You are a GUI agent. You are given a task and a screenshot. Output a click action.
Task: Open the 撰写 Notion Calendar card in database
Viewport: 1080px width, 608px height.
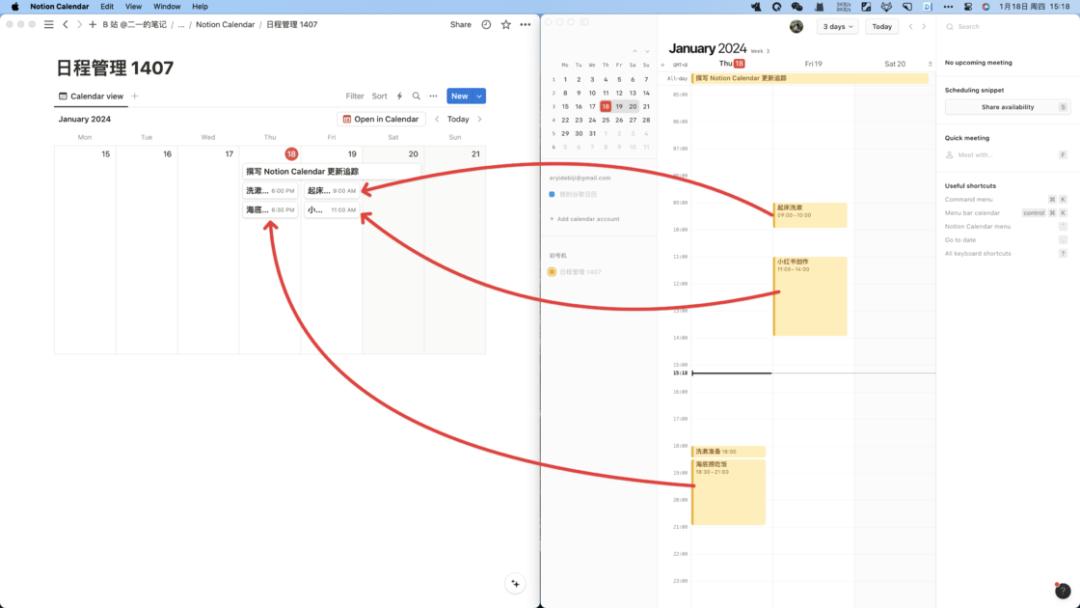[331, 171]
